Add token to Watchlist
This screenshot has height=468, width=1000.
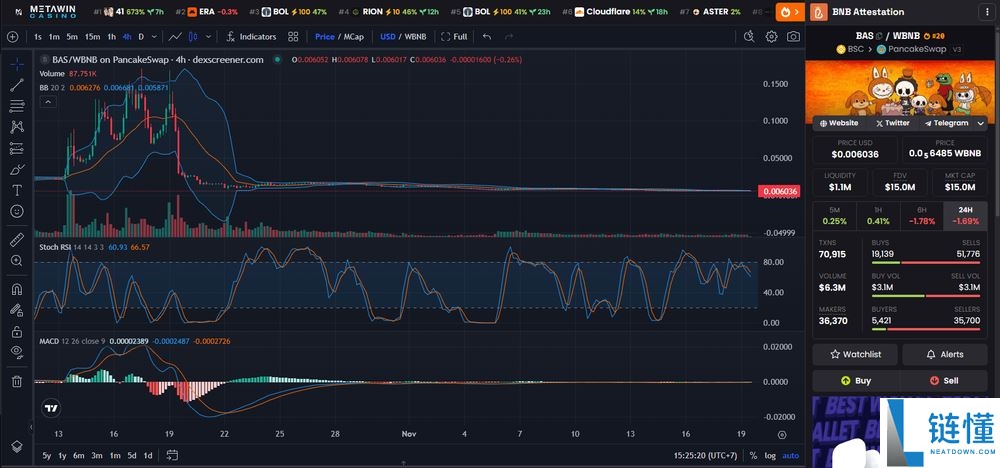coord(855,354)
